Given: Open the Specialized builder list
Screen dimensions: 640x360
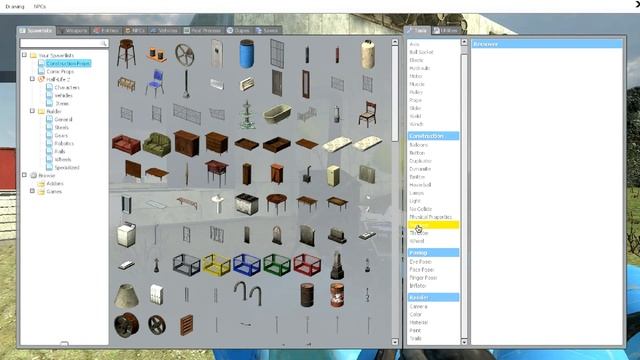Looking at the screenshot, I should (x=67, y=167).
